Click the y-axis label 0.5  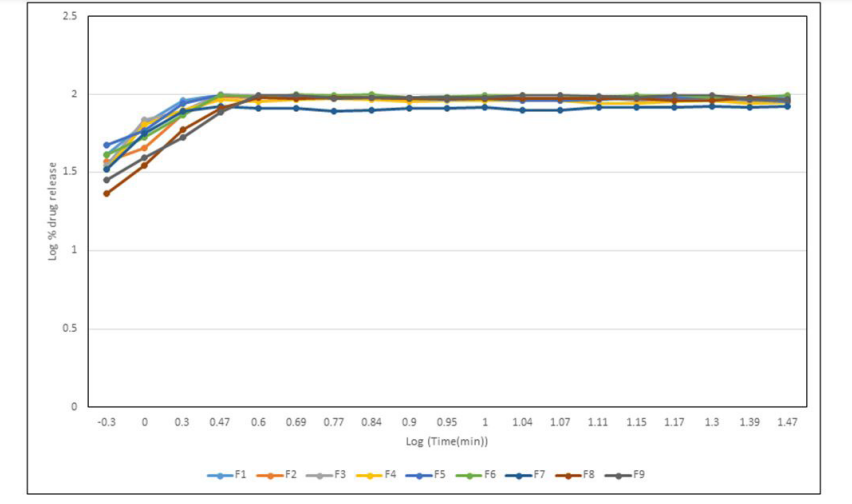point(70,329)
